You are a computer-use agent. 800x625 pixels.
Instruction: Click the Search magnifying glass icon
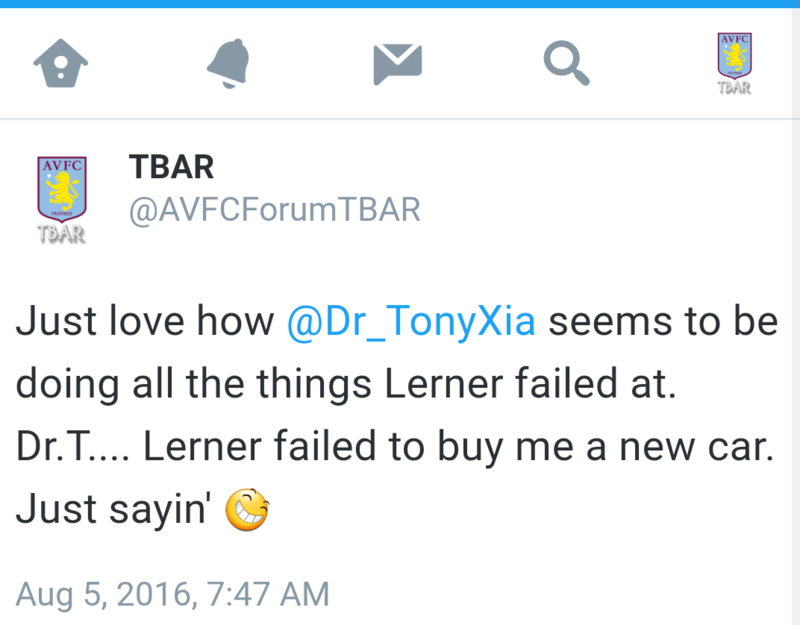[x=566, y=63]
